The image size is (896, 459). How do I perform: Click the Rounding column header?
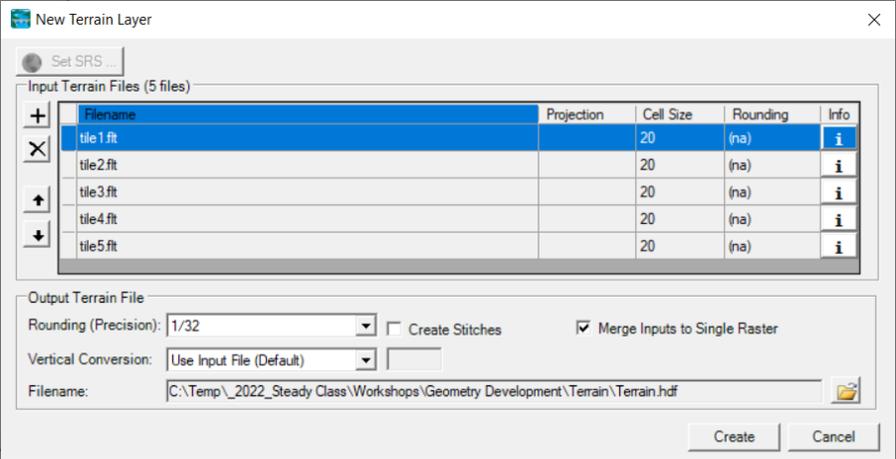[773, 114]
